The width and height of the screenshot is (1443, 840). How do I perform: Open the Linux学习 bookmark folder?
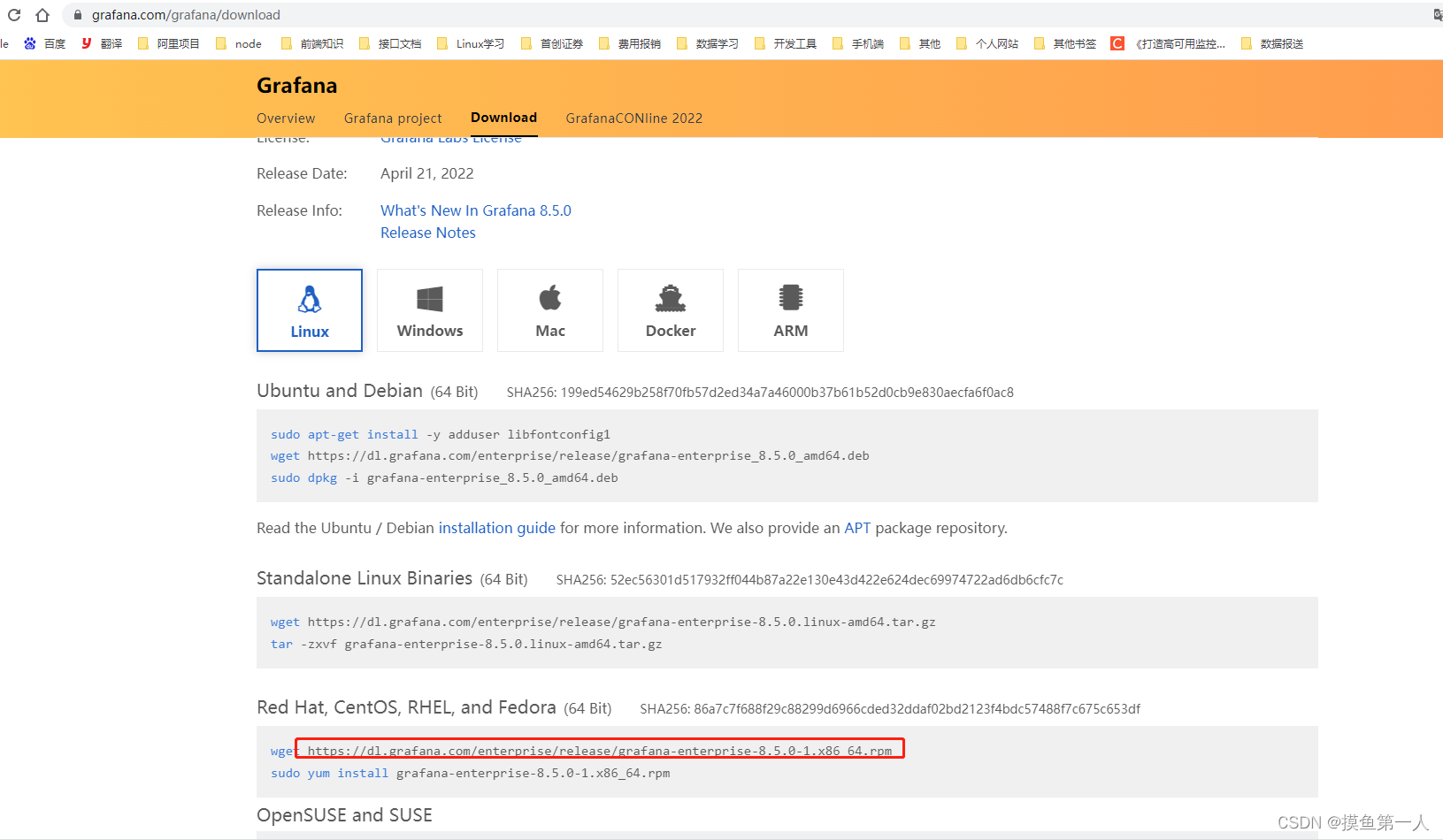click(471, 43)
